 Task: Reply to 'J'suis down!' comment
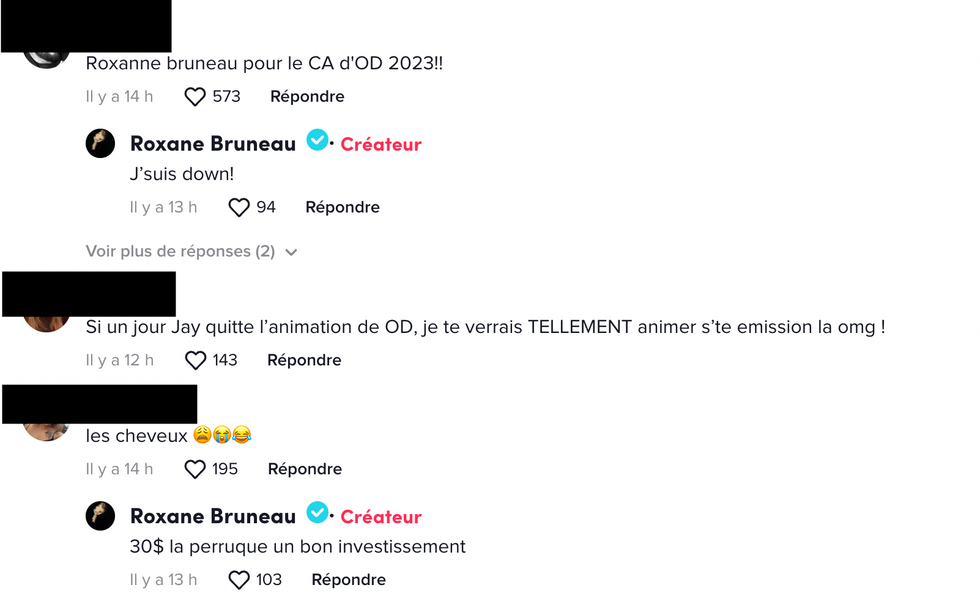tap(342, 208)
